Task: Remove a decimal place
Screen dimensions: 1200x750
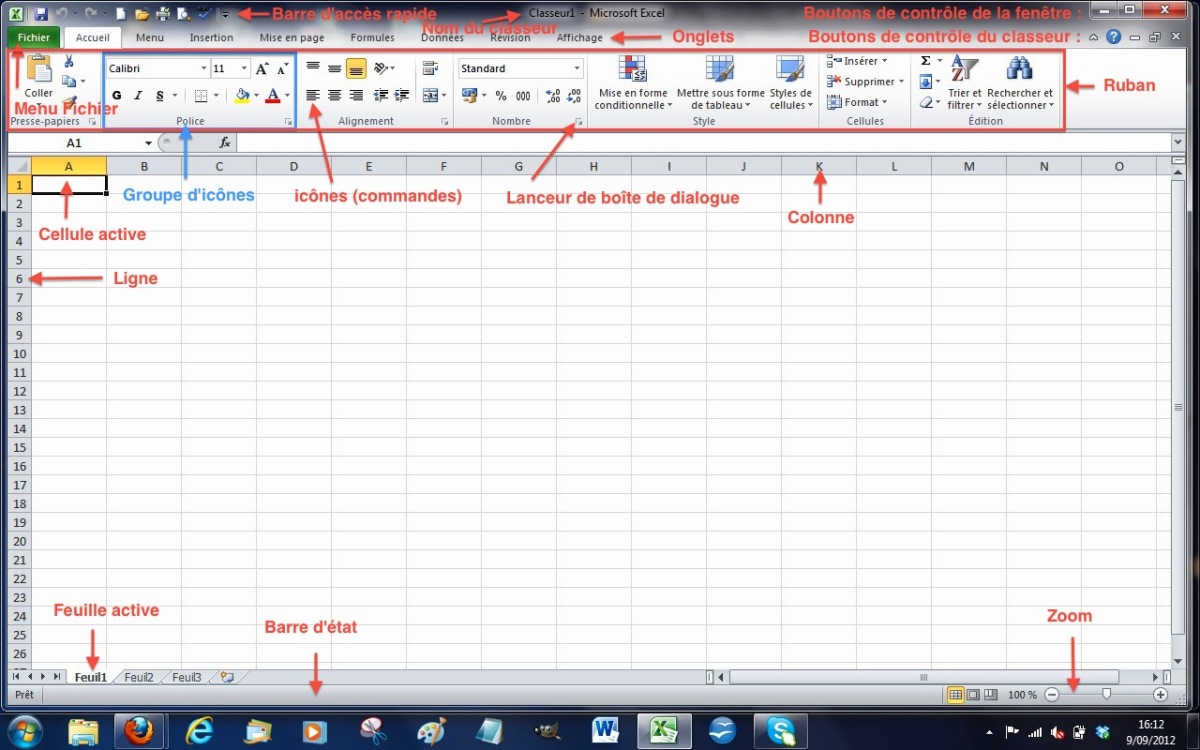Action: 574,96
